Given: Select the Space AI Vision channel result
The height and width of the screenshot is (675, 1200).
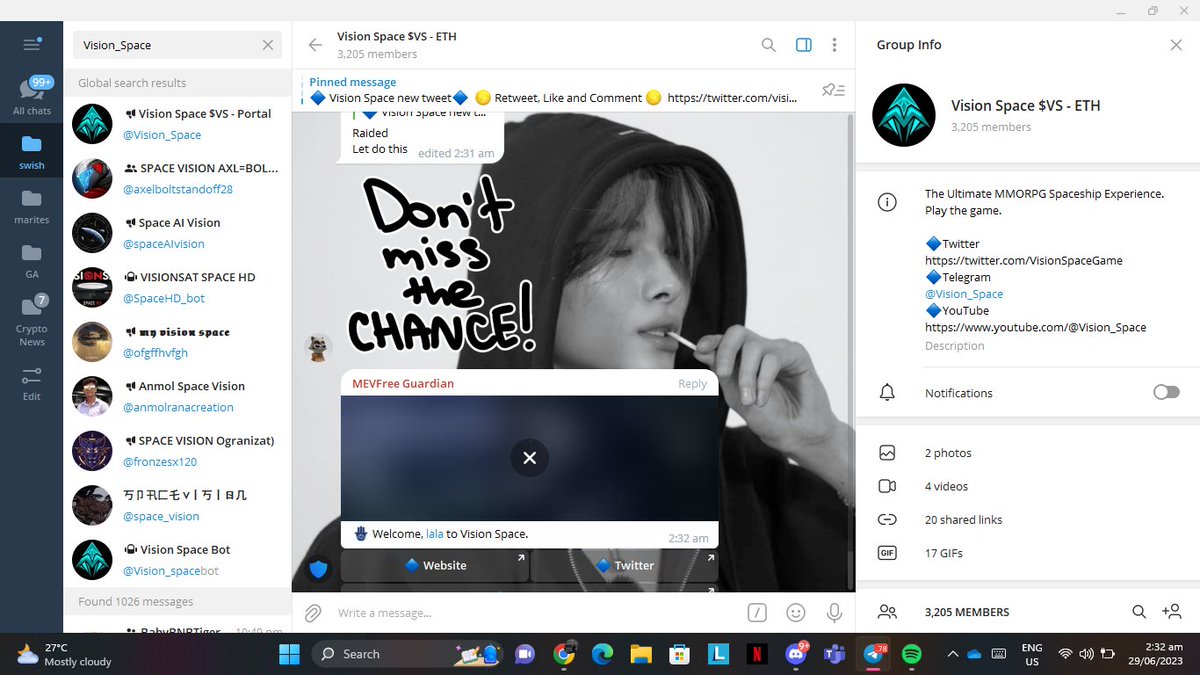Looking at the screenshot, I should (x=177, y=232).
